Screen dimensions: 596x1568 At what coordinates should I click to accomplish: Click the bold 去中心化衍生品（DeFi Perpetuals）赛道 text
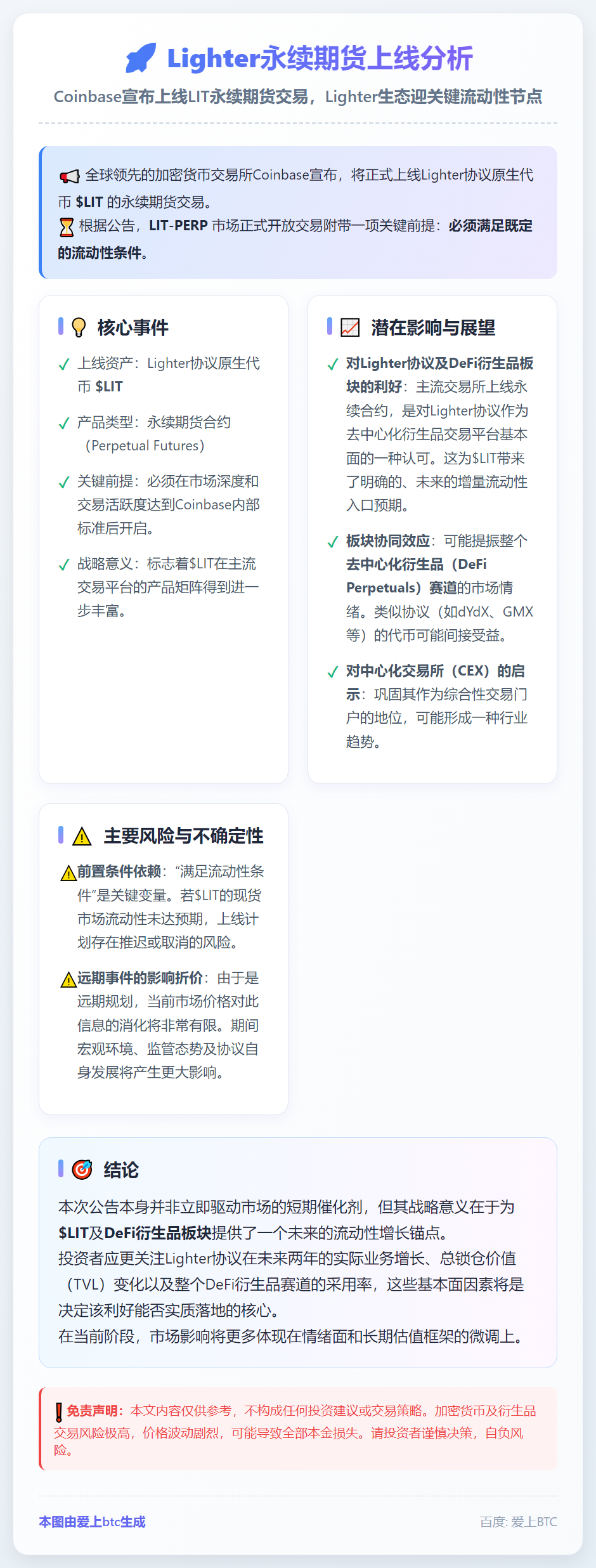[417, 576]
